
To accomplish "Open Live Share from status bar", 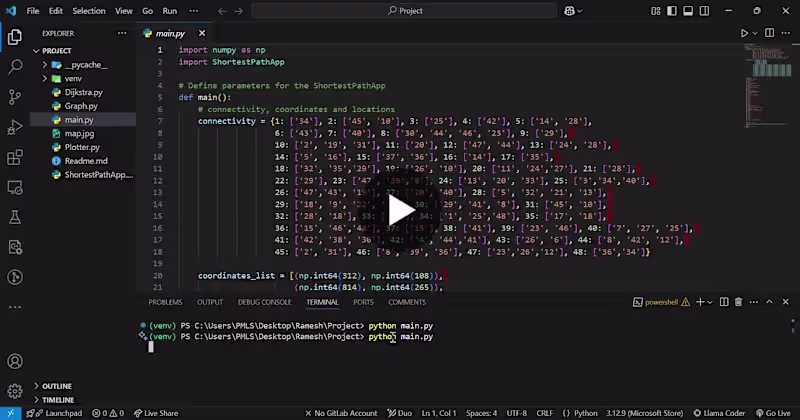I will (156, 413).
